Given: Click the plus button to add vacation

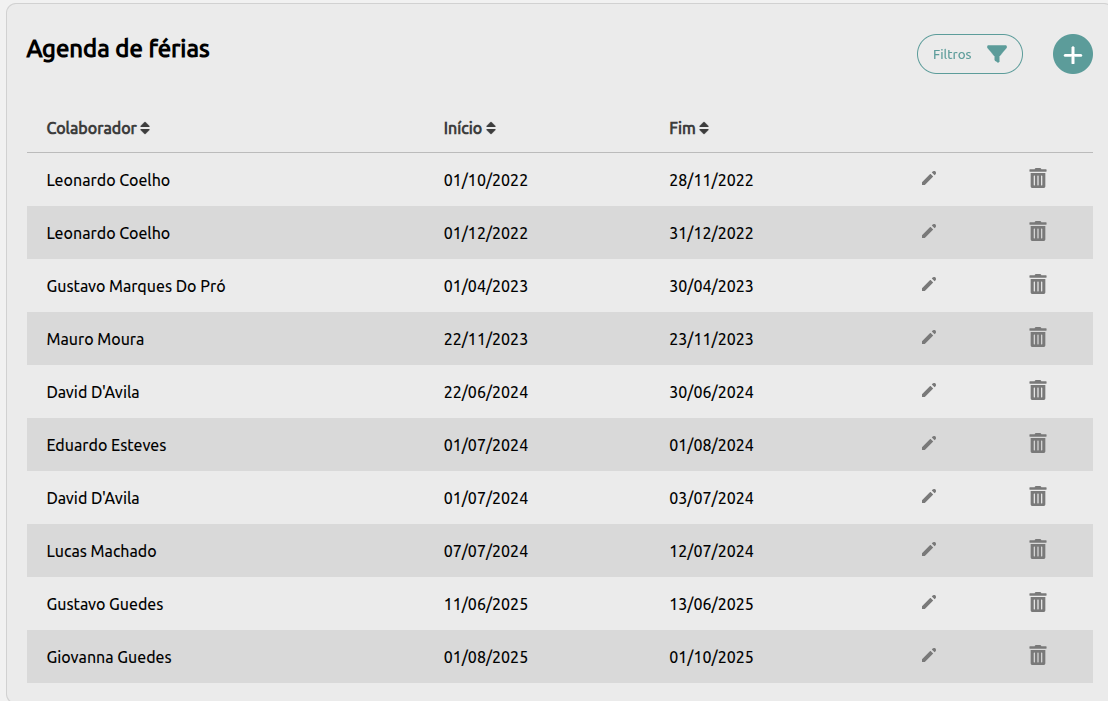Looking at the screenshot, I should [x=1072, y=54].
